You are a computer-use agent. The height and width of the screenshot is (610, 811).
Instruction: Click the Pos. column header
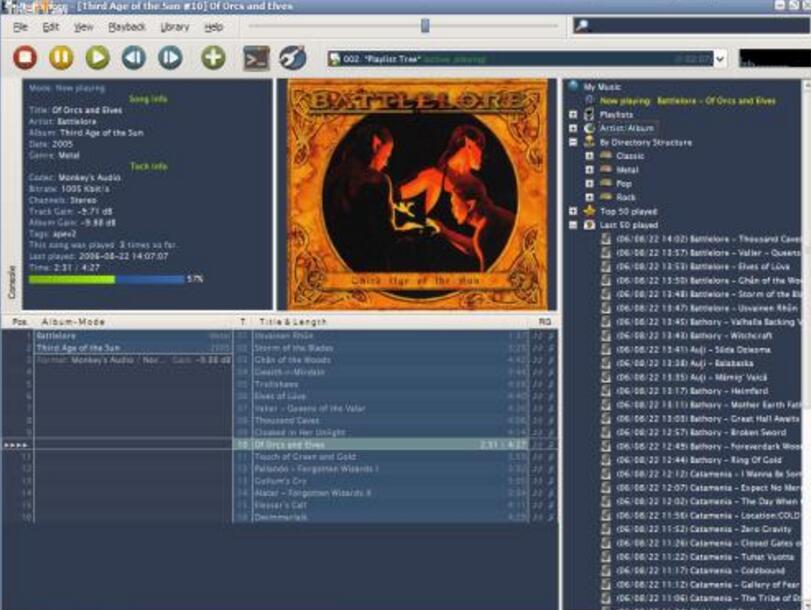tap(19, 322)
